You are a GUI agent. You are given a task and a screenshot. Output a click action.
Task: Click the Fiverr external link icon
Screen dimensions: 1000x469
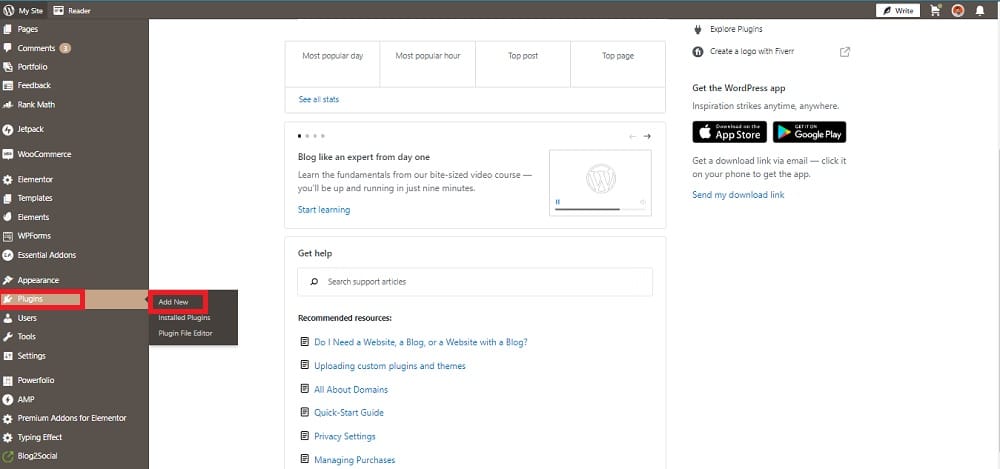(x=844, y=52)
